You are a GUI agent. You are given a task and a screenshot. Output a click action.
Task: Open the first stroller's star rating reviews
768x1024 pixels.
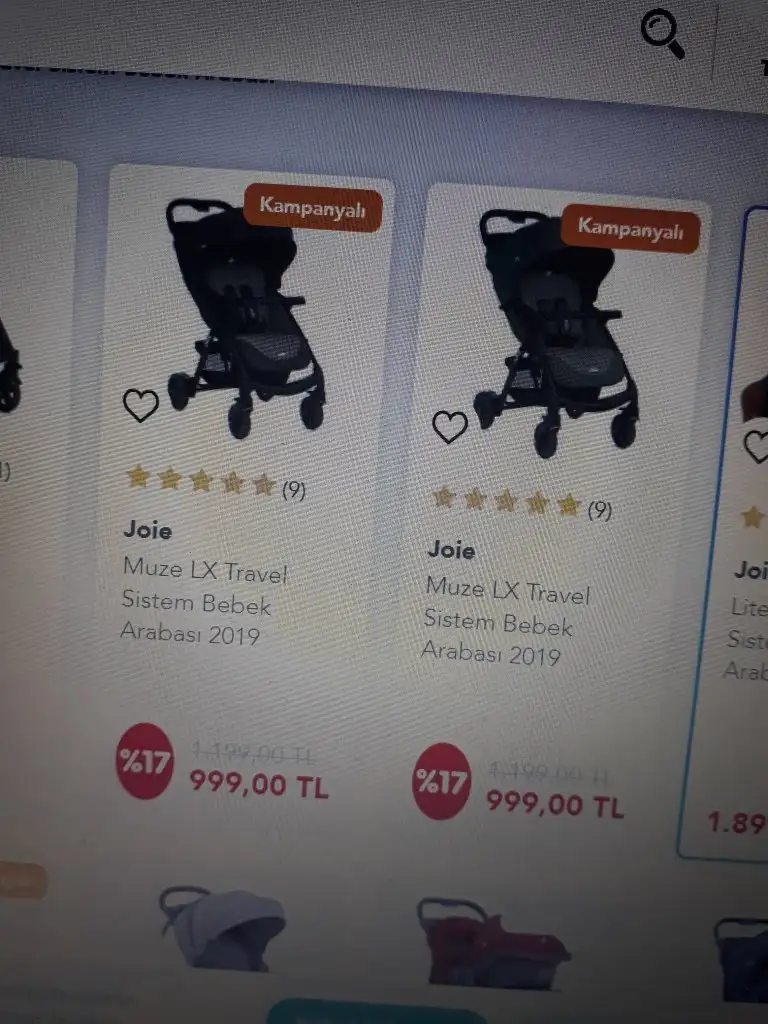[x=216, y=482]
